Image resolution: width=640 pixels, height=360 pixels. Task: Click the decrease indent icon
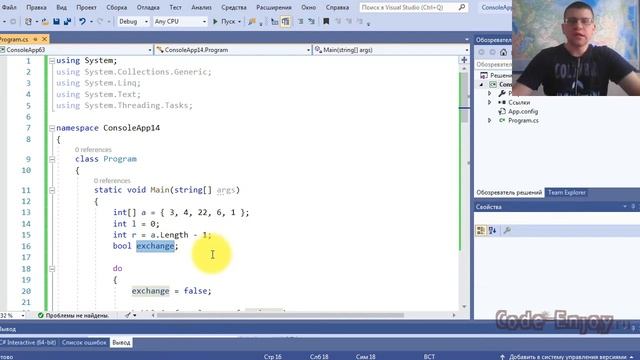(x=300, y=21)
